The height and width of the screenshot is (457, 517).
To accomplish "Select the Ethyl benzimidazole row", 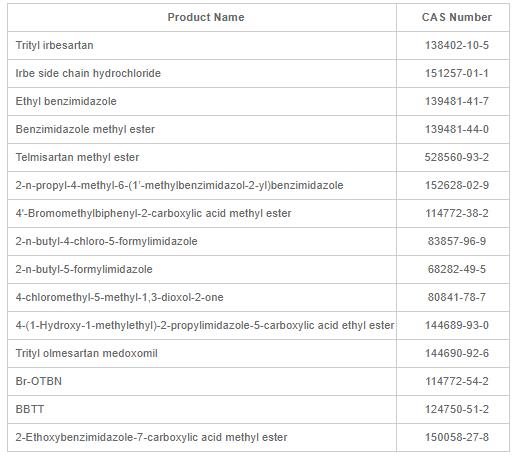I will (258, 101).
